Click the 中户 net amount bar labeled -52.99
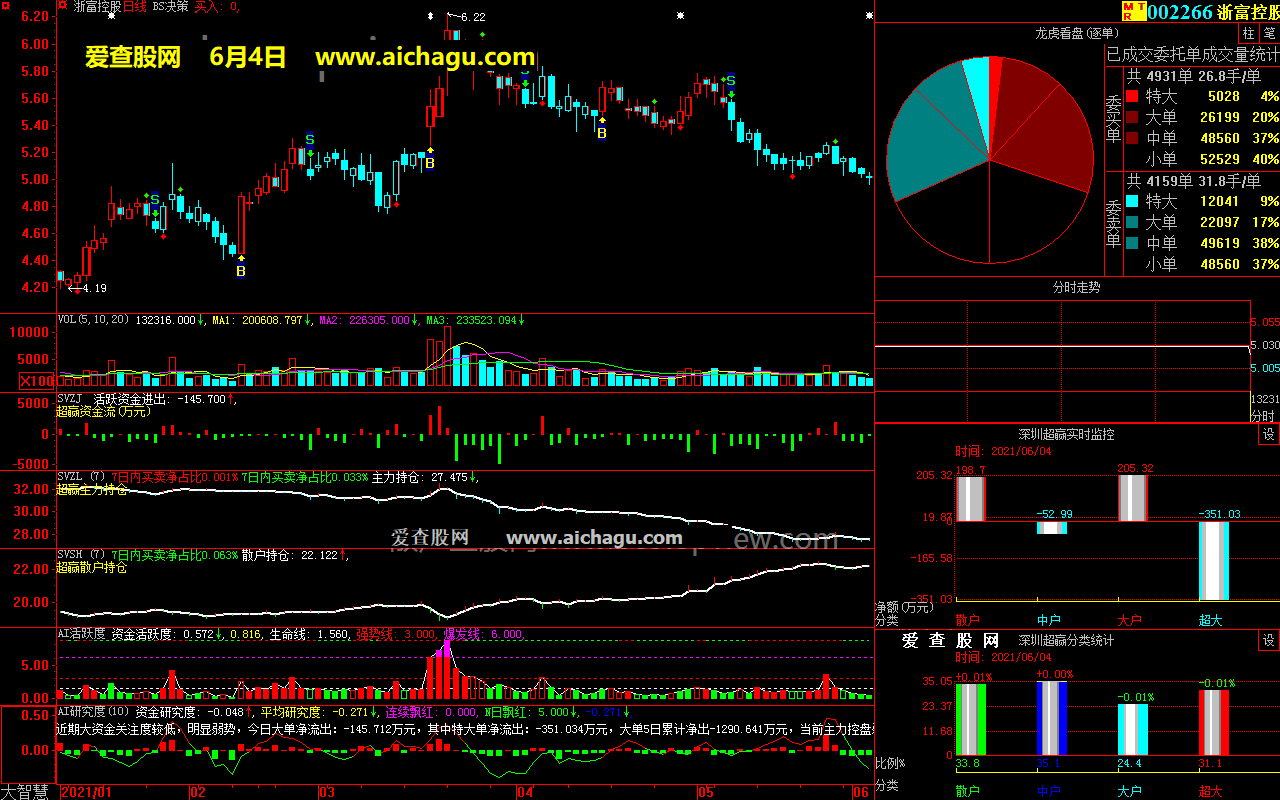The width and height of the screenshot is (1280, 800). coord(1051,527)
